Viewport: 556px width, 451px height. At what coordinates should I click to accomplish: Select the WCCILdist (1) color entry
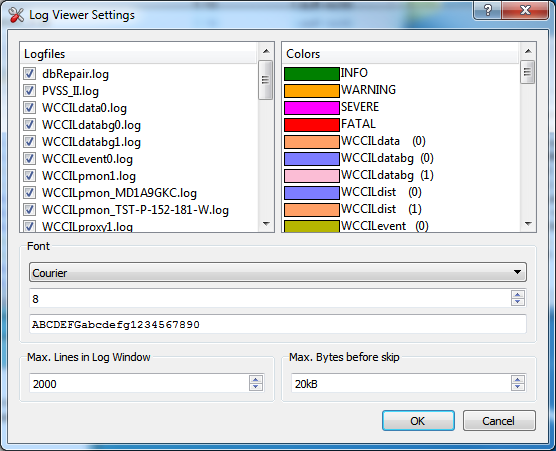click(x=381, y=209)
